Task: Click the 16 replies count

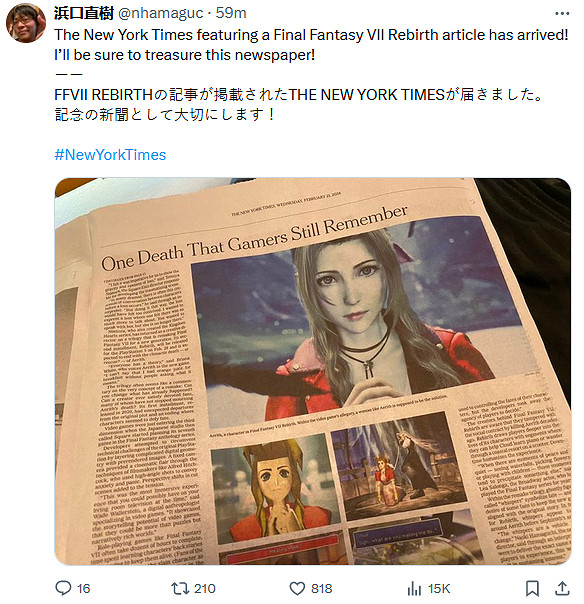Action: click(83, 589)
